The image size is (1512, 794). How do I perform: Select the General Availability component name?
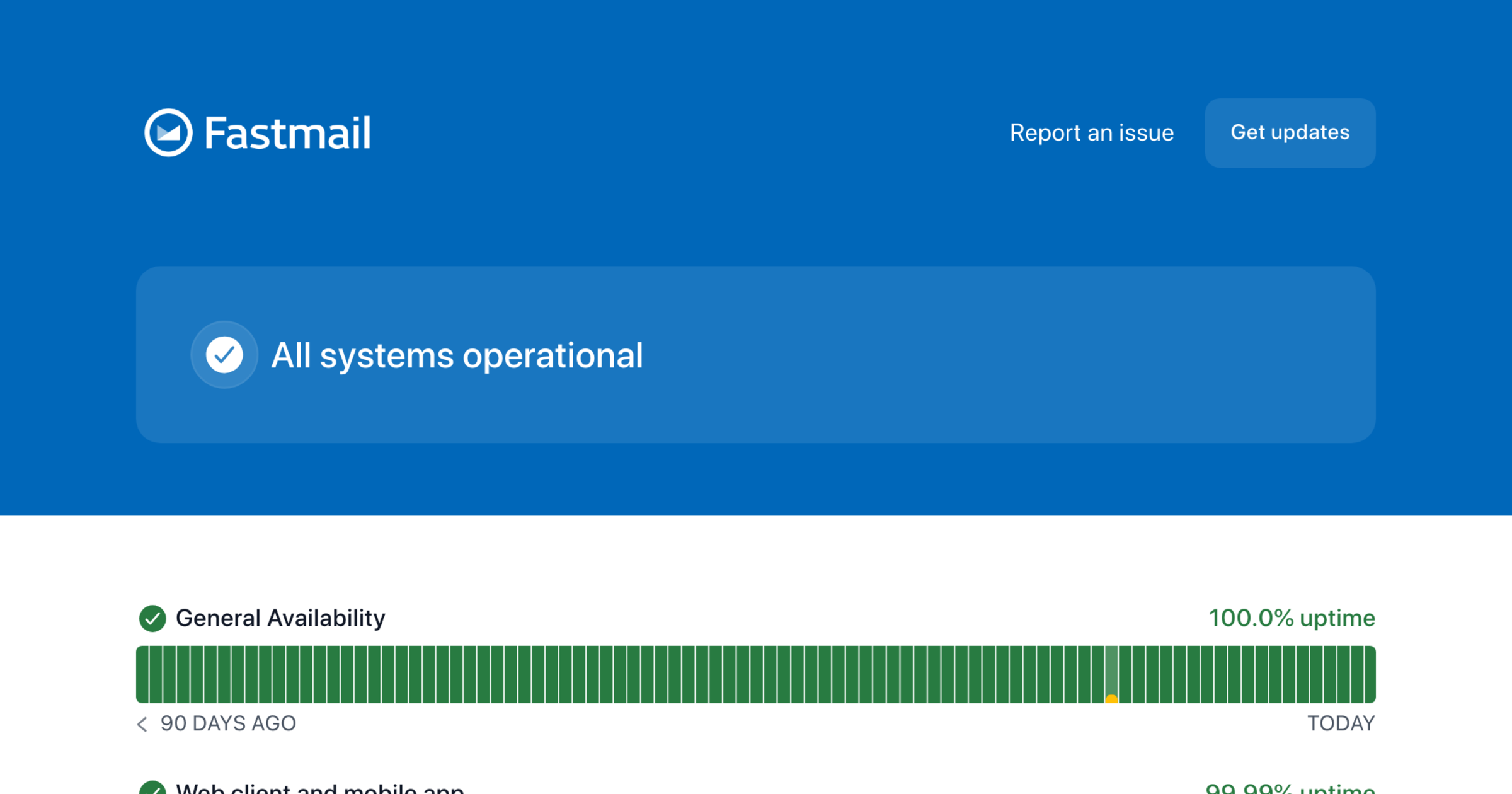pos(280,618)
